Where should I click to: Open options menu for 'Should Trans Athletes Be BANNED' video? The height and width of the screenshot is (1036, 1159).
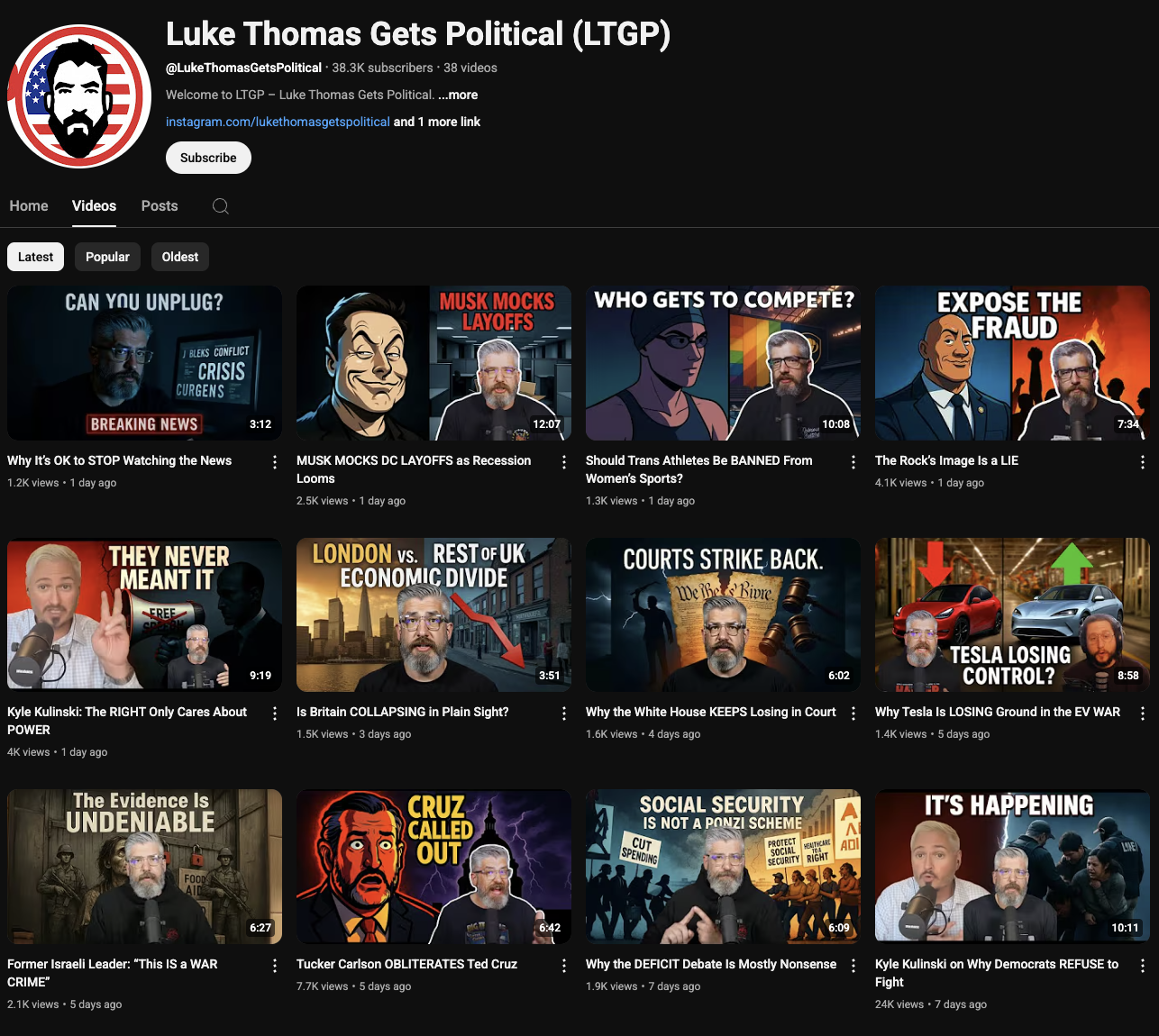853,462
